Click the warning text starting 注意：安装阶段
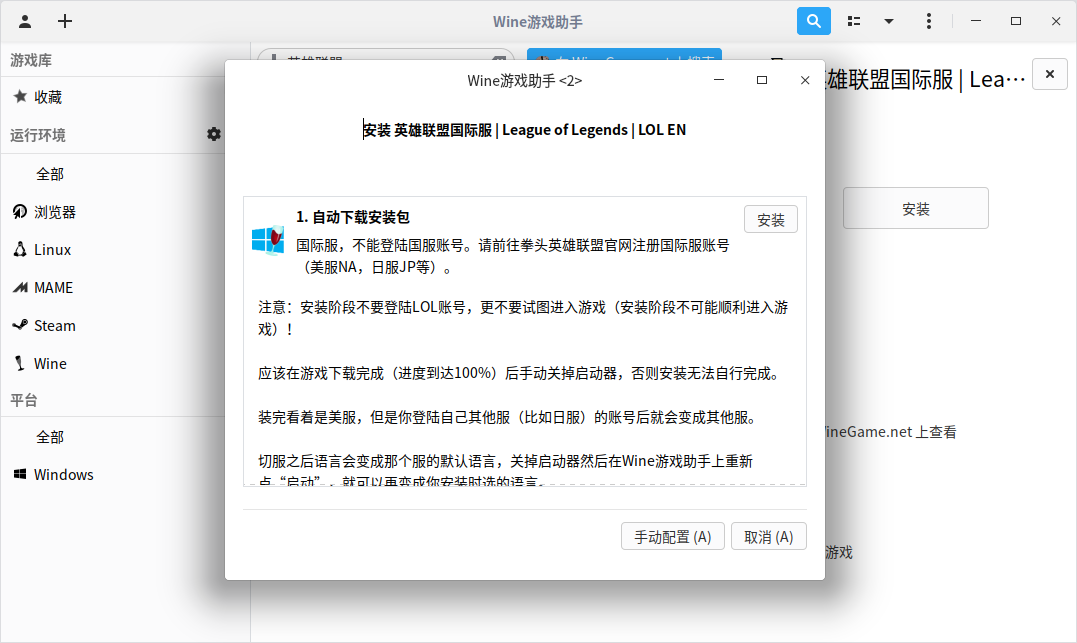Screen dimensions: 1077x643 [x=523, y=318]
